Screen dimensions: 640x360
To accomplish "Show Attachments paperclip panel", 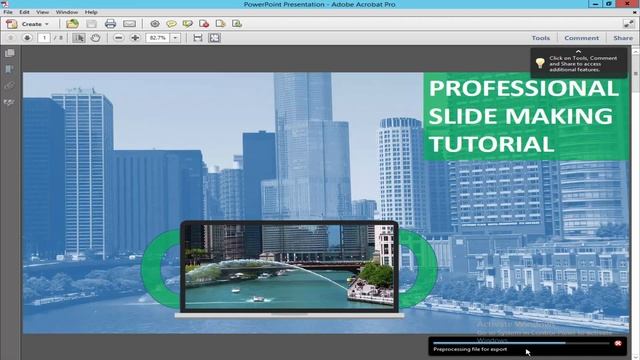I will [9, 86].
